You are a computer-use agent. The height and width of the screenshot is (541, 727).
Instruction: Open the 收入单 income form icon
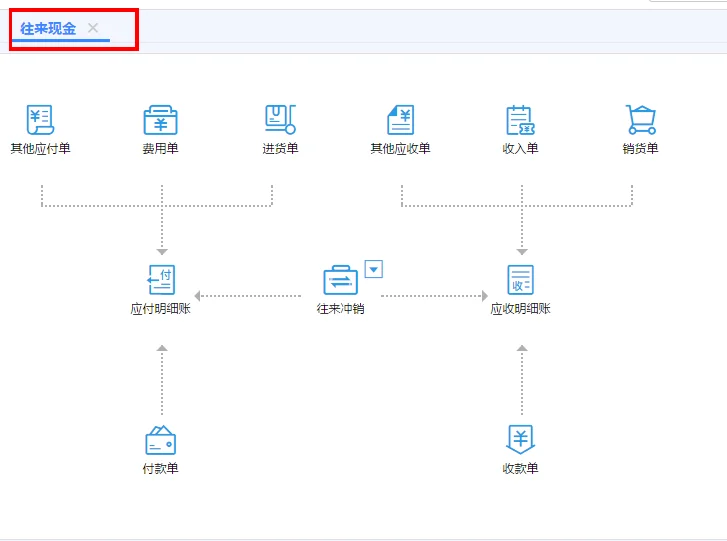(x=520, y=120)
